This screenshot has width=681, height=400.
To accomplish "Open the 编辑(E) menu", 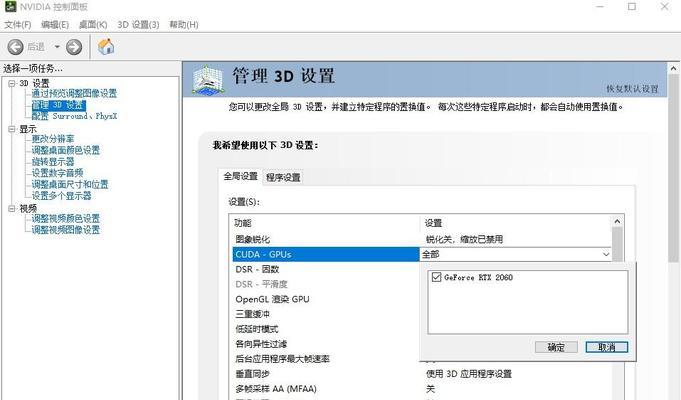I will [55, 24].
